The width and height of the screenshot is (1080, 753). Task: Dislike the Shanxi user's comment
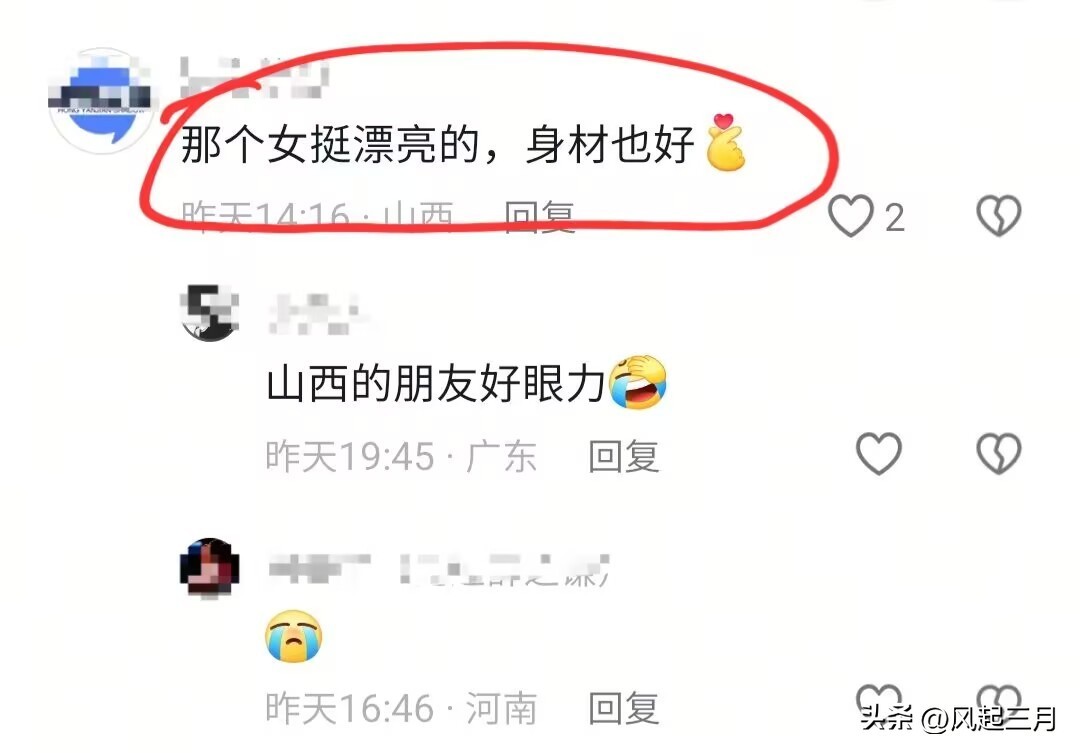click(999, 216)
